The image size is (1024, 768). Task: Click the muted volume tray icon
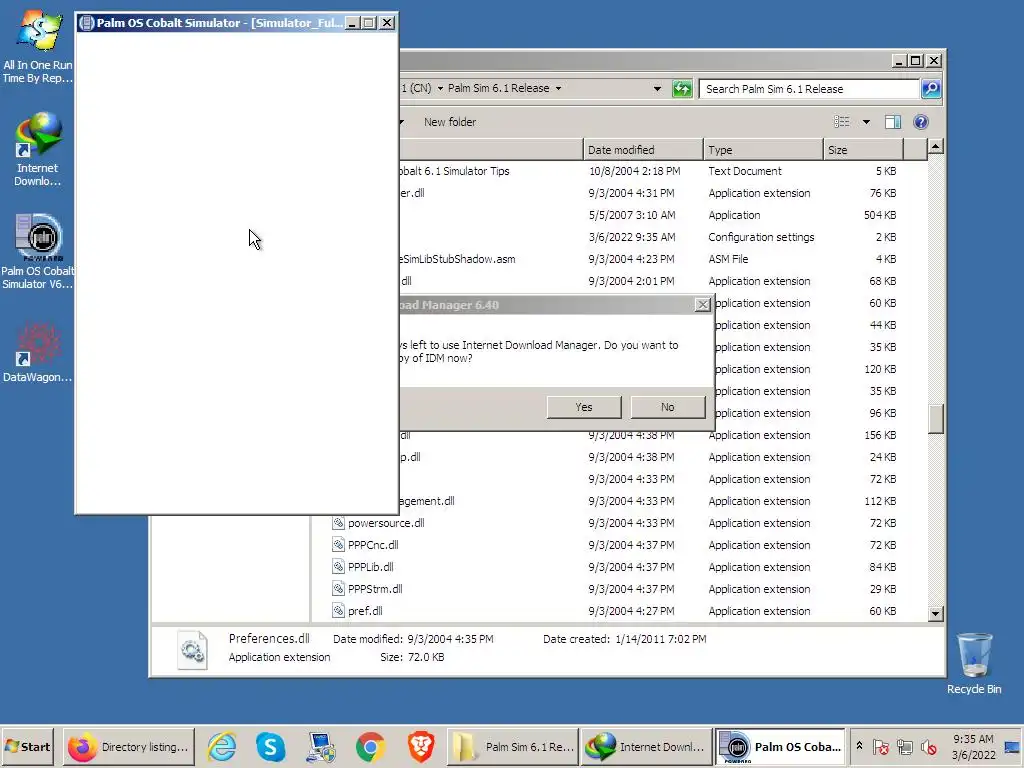coord(929,746)
